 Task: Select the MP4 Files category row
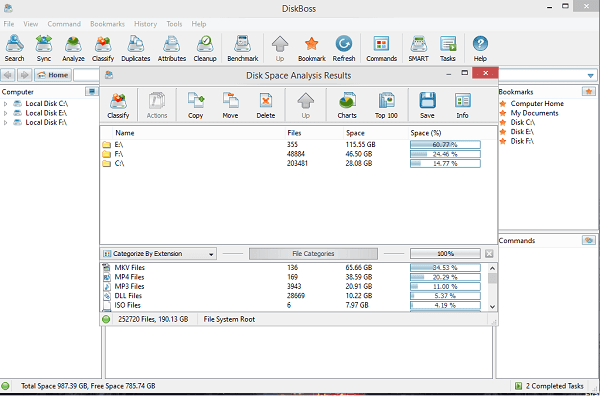pyautogui.click(x=295, y=277)
